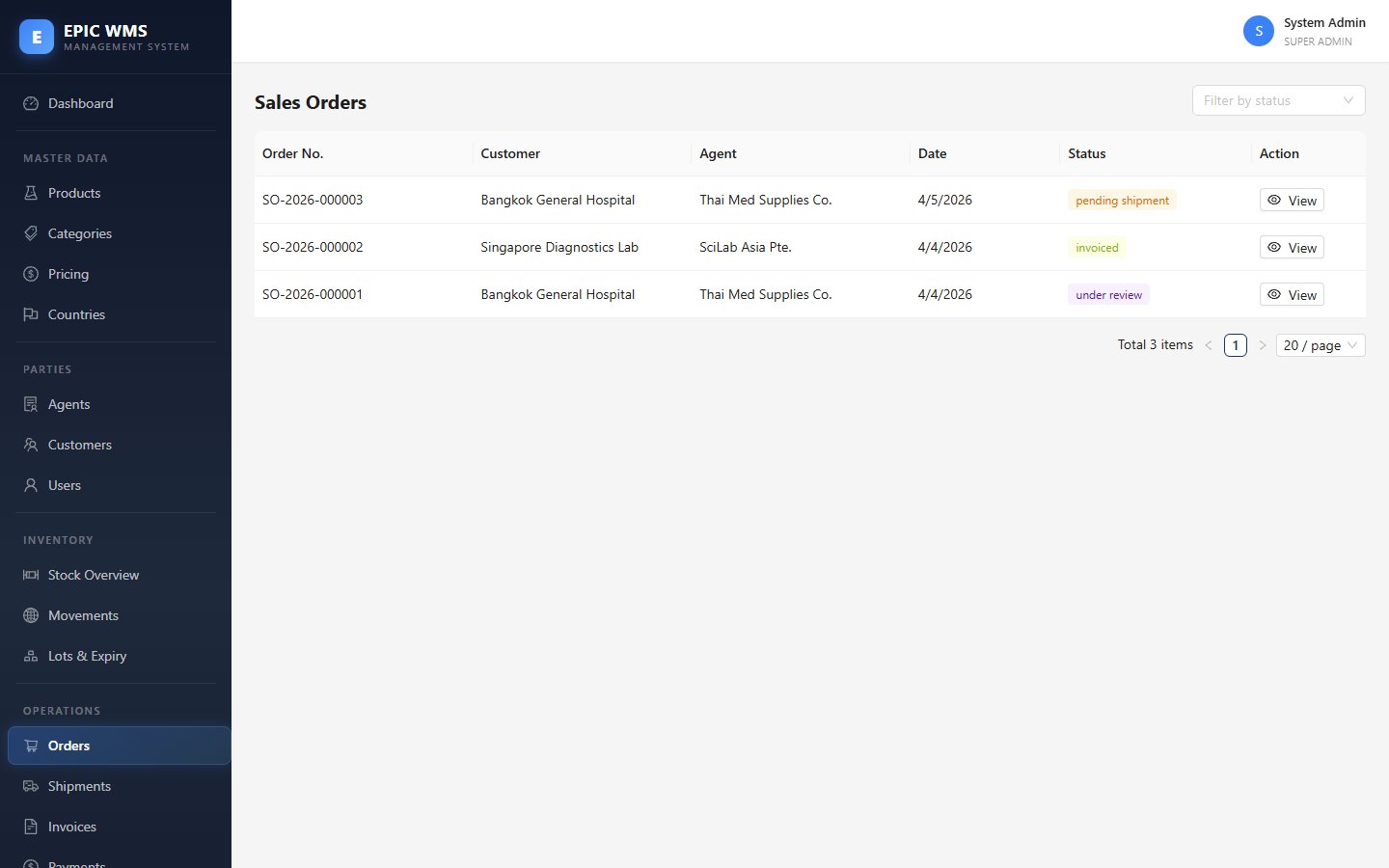Open the Invoices page

[119, 827]
